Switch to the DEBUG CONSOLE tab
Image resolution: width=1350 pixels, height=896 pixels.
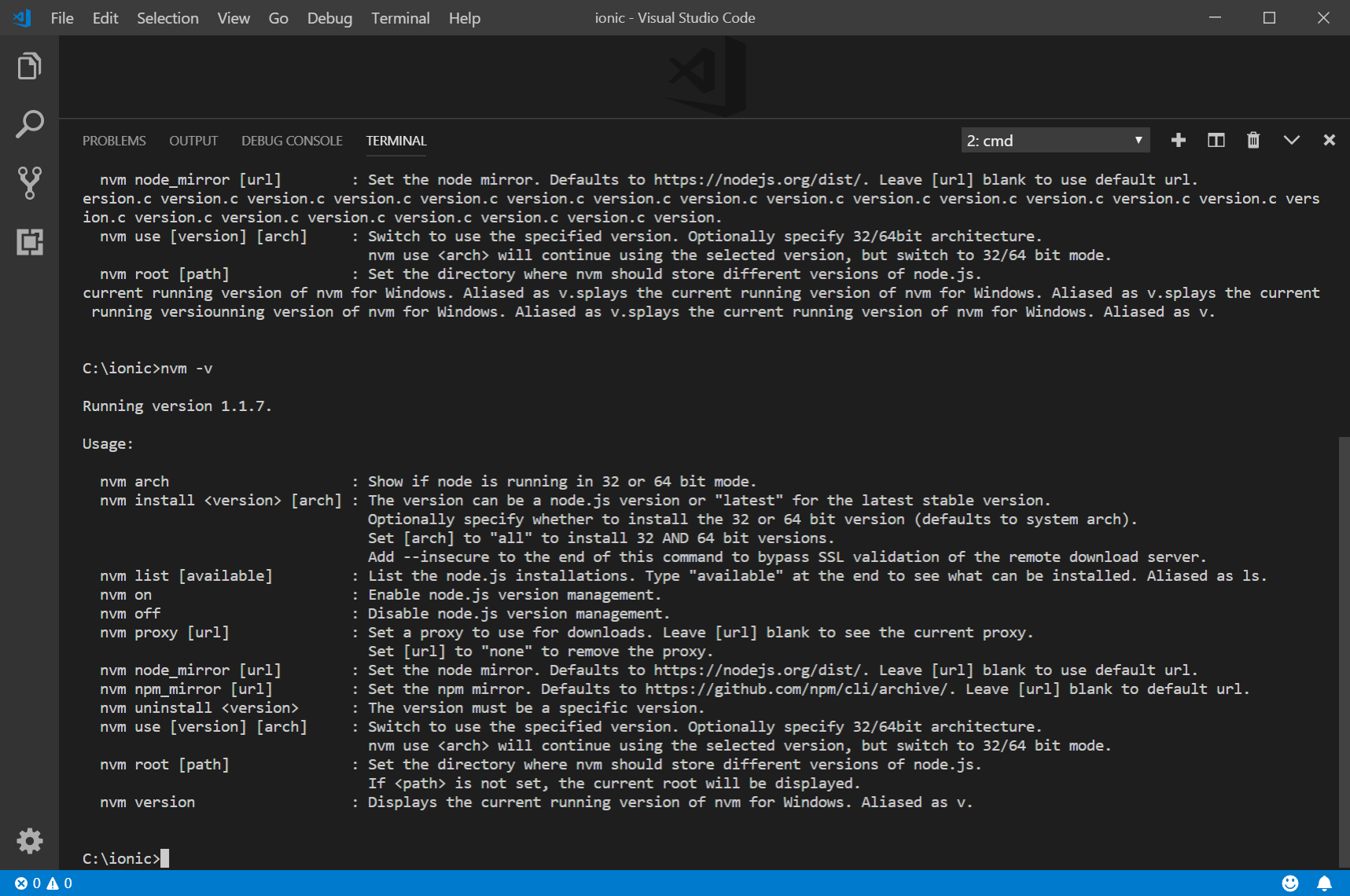[292, 141]
